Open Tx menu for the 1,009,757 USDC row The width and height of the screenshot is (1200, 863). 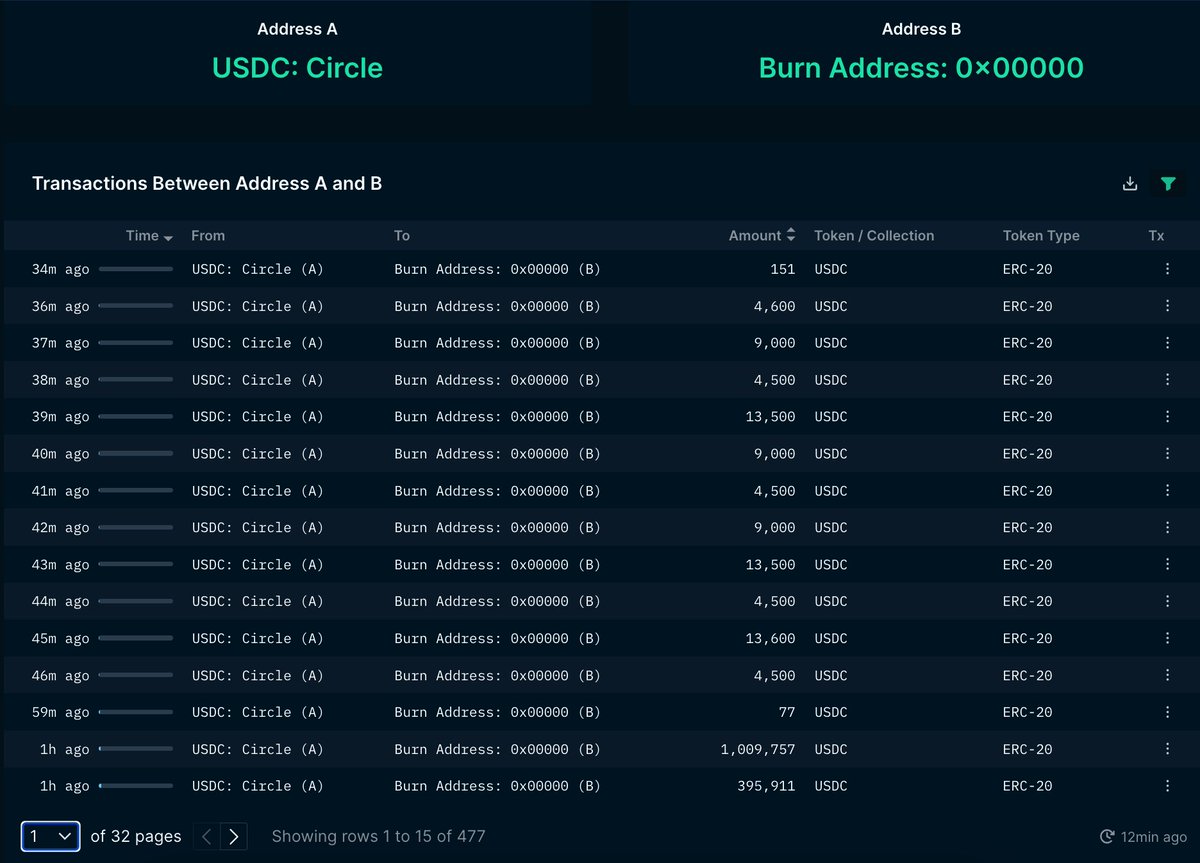click(x=1167, y=749)
